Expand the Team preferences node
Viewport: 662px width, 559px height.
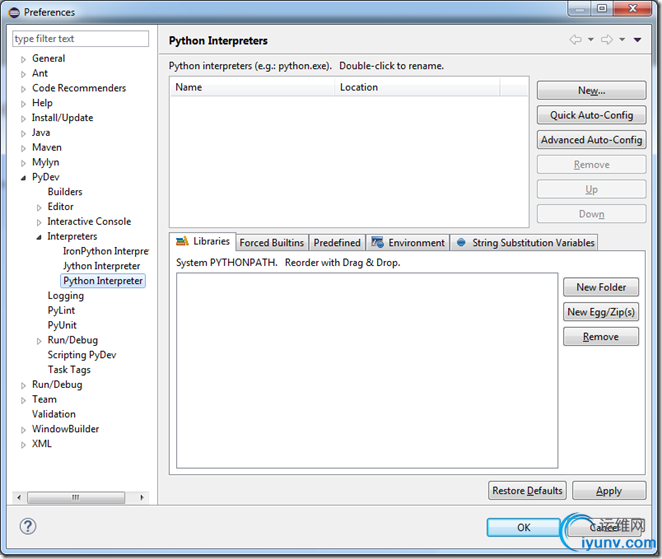click(23, 400)
